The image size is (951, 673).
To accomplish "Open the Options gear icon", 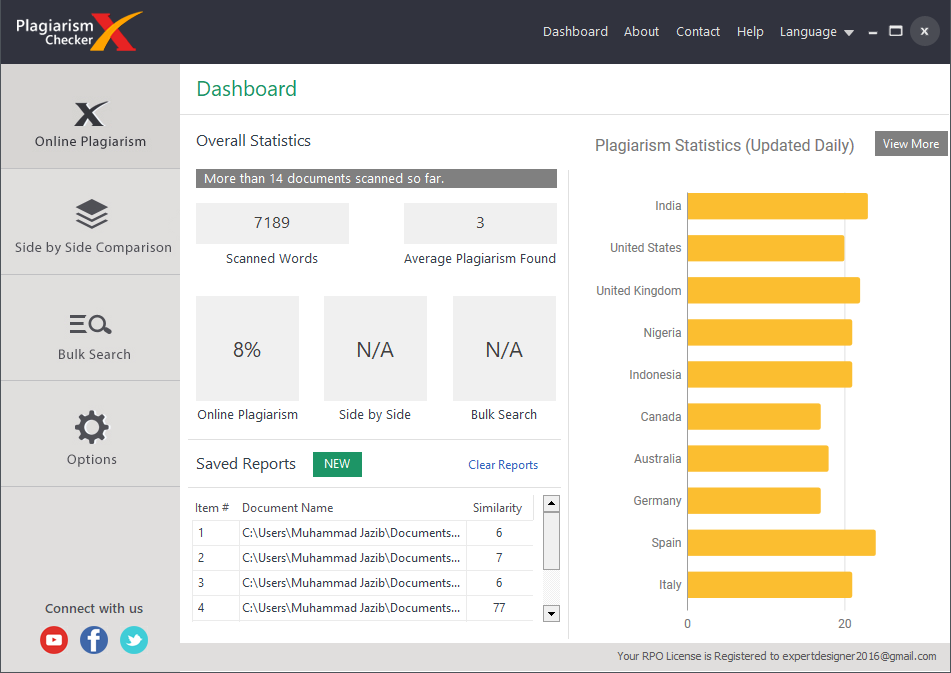I will click(92, 427).
